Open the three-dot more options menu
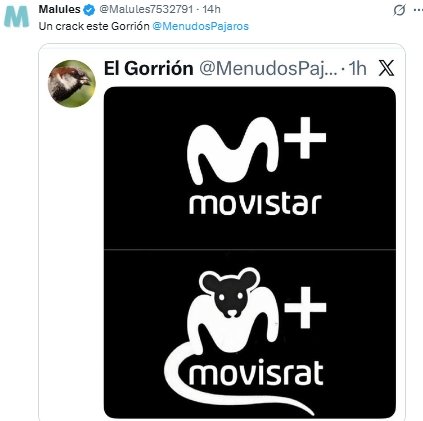This screenshot has width=423, height=421. click(418, 10)
